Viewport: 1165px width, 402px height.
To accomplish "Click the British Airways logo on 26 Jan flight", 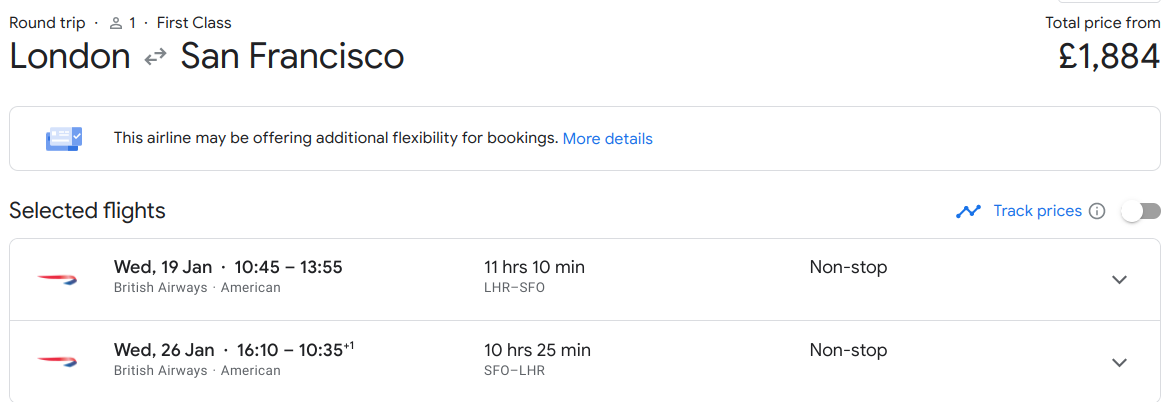I will point(57,361).
